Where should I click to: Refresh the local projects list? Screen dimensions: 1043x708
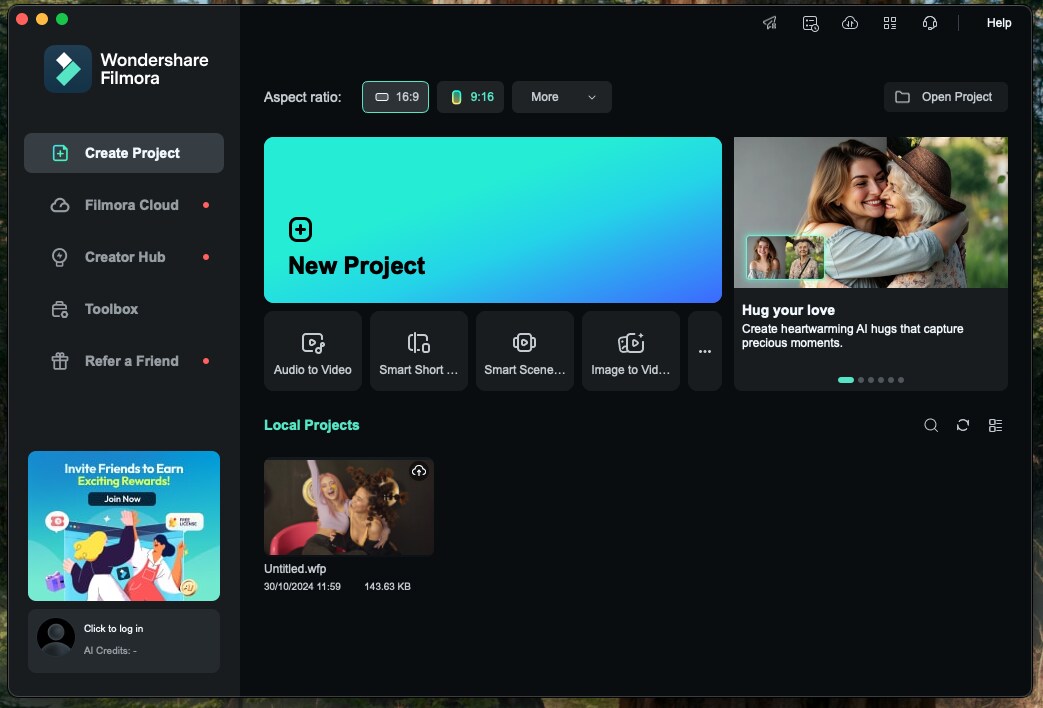coord(963,425)
